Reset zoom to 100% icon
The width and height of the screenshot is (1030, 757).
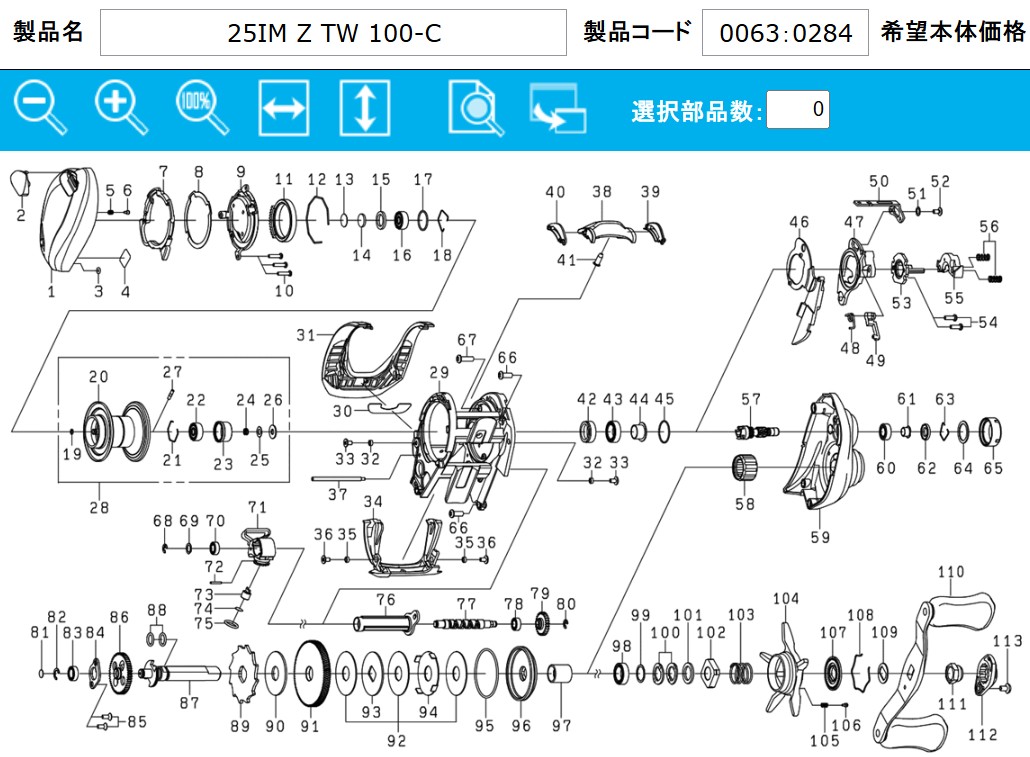(x=201, y=108)
